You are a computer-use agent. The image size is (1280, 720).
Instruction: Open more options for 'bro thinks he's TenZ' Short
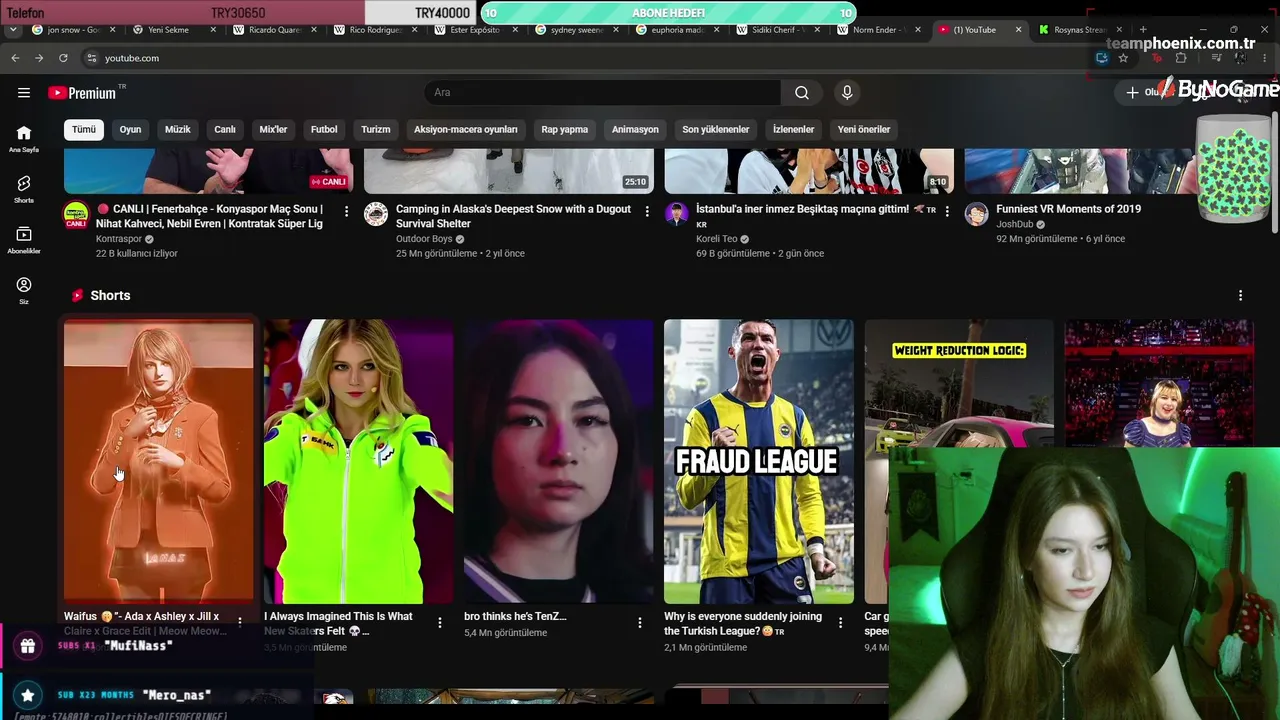640,622
